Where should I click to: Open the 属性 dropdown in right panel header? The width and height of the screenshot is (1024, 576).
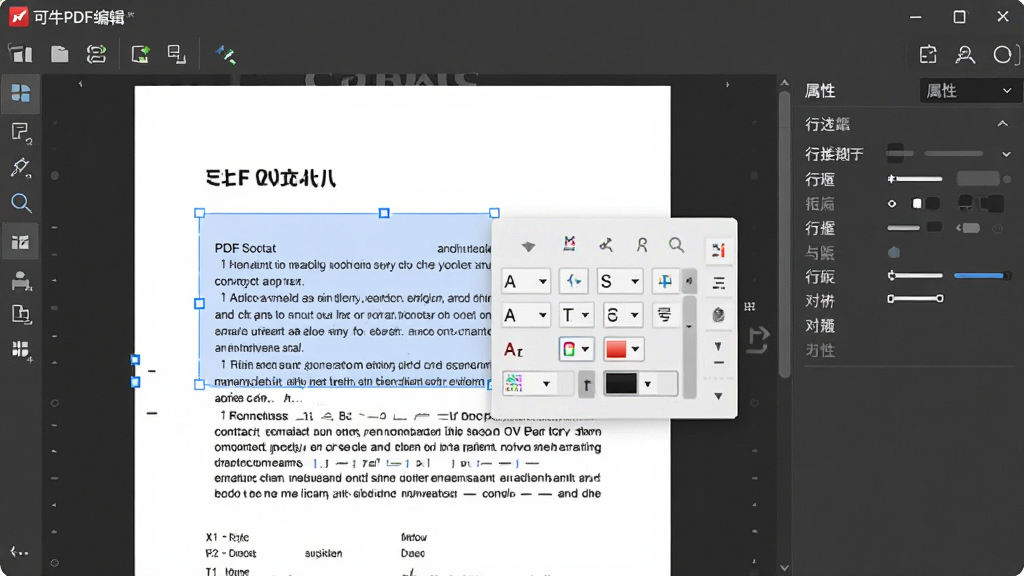pyautogui.click(x=969, y=91)
